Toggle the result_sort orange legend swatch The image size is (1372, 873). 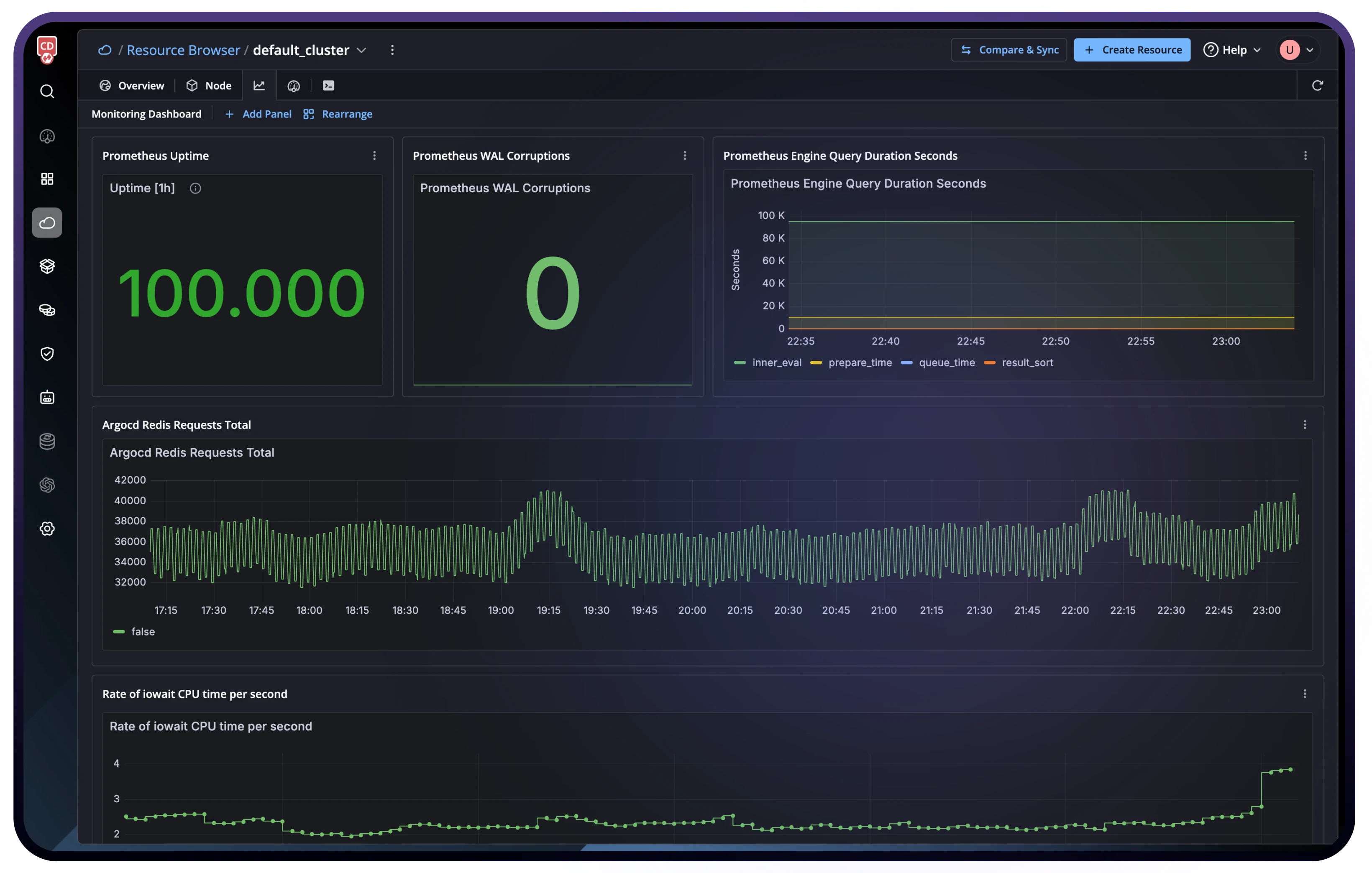tap(990, 363)
